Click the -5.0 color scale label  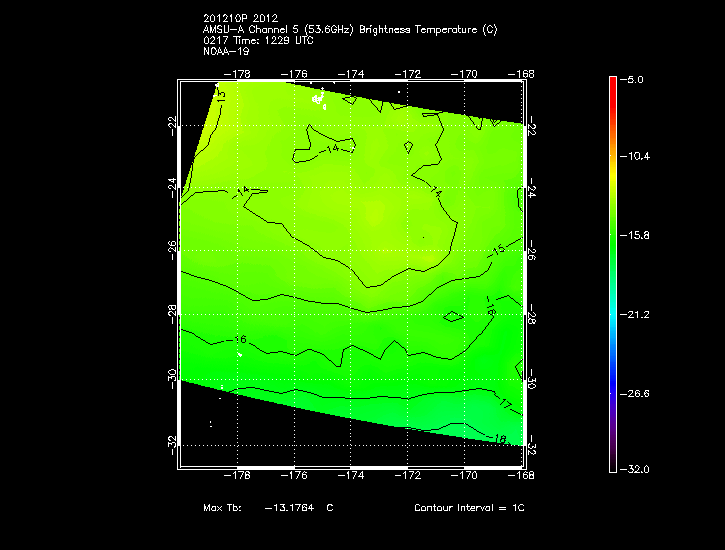[x=635, y=78]
